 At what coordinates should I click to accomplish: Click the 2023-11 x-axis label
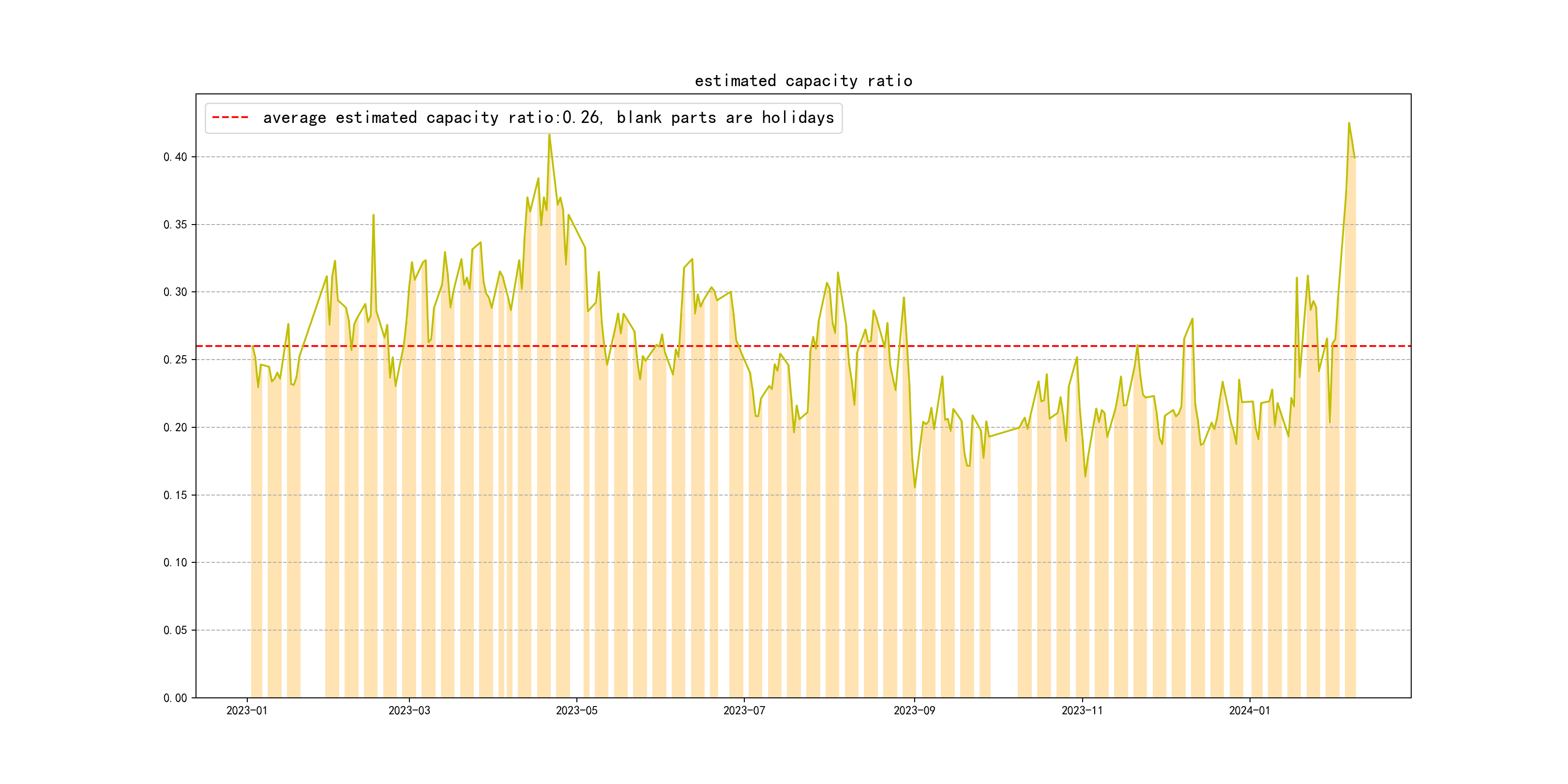click(1082, 710)
